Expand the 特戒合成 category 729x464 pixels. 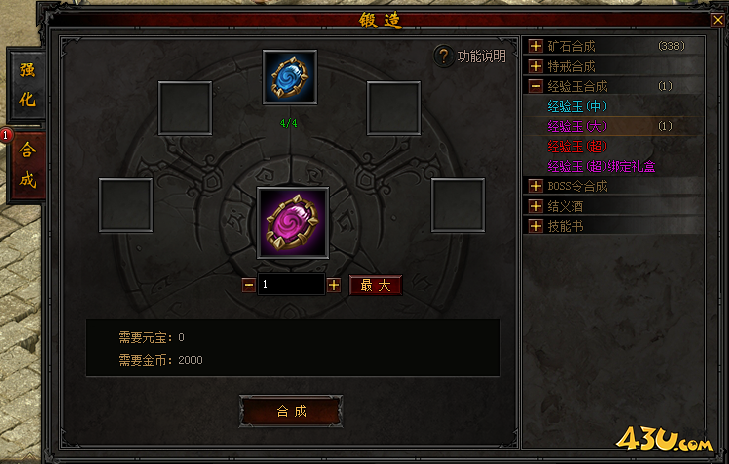coord(536,66)
